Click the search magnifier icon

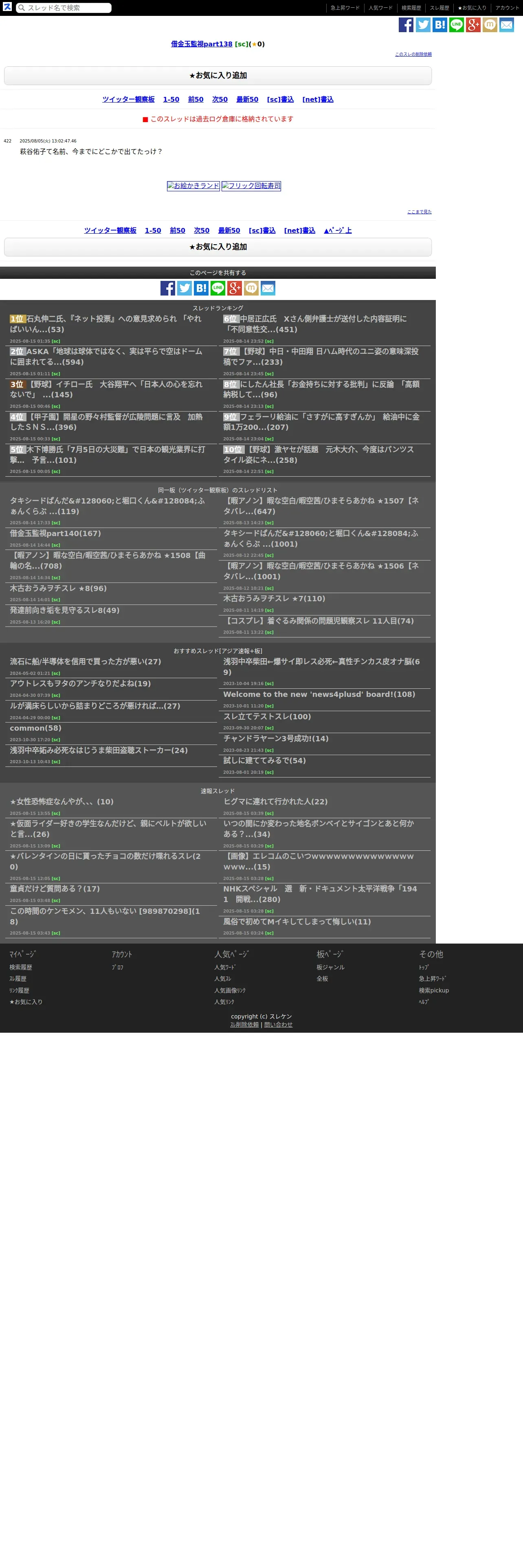coord(21,8)
